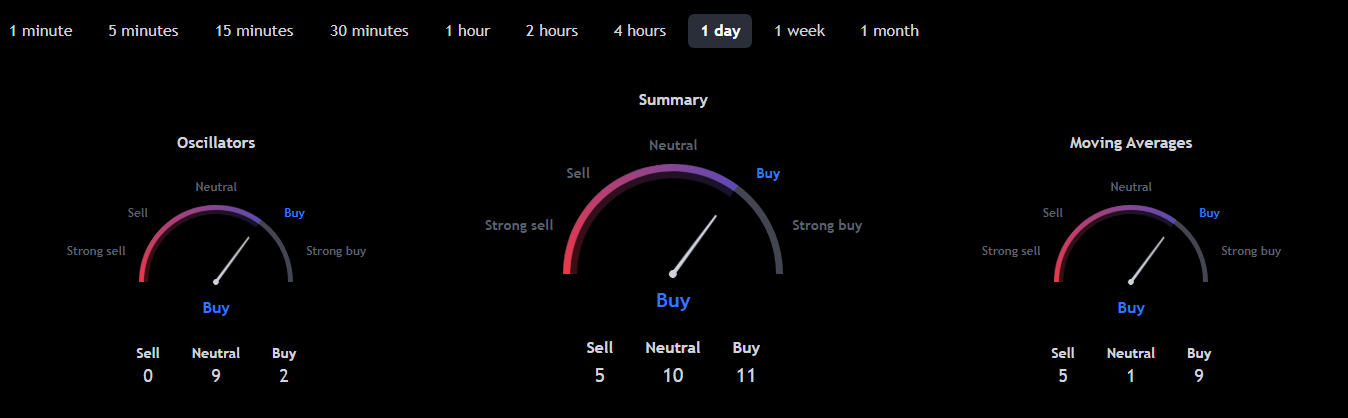
Task: Open the Moving Averages heading
Action: (x=1130, y=143)
